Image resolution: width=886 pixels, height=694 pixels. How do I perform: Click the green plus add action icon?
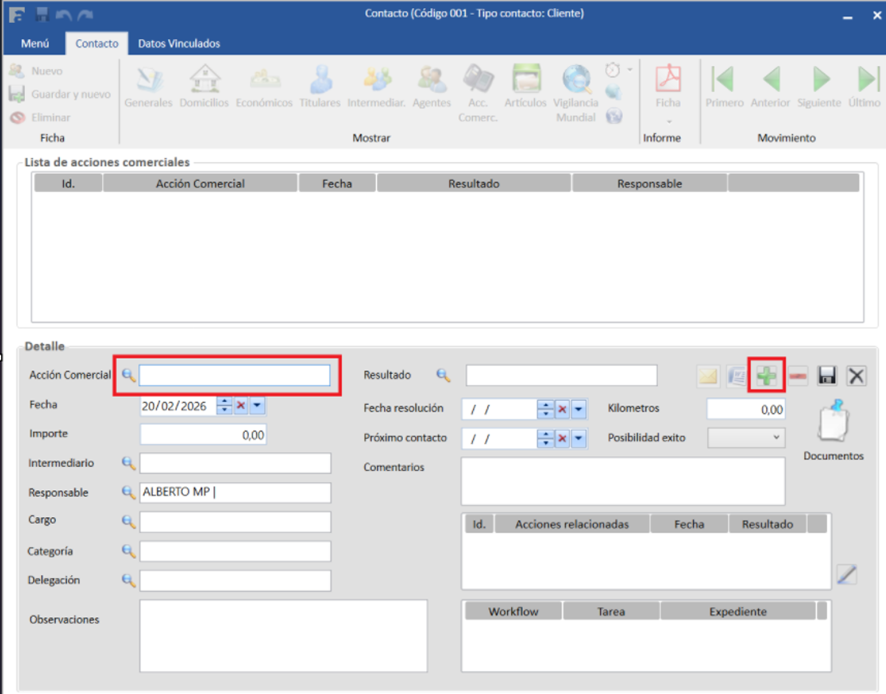[767, 376]
